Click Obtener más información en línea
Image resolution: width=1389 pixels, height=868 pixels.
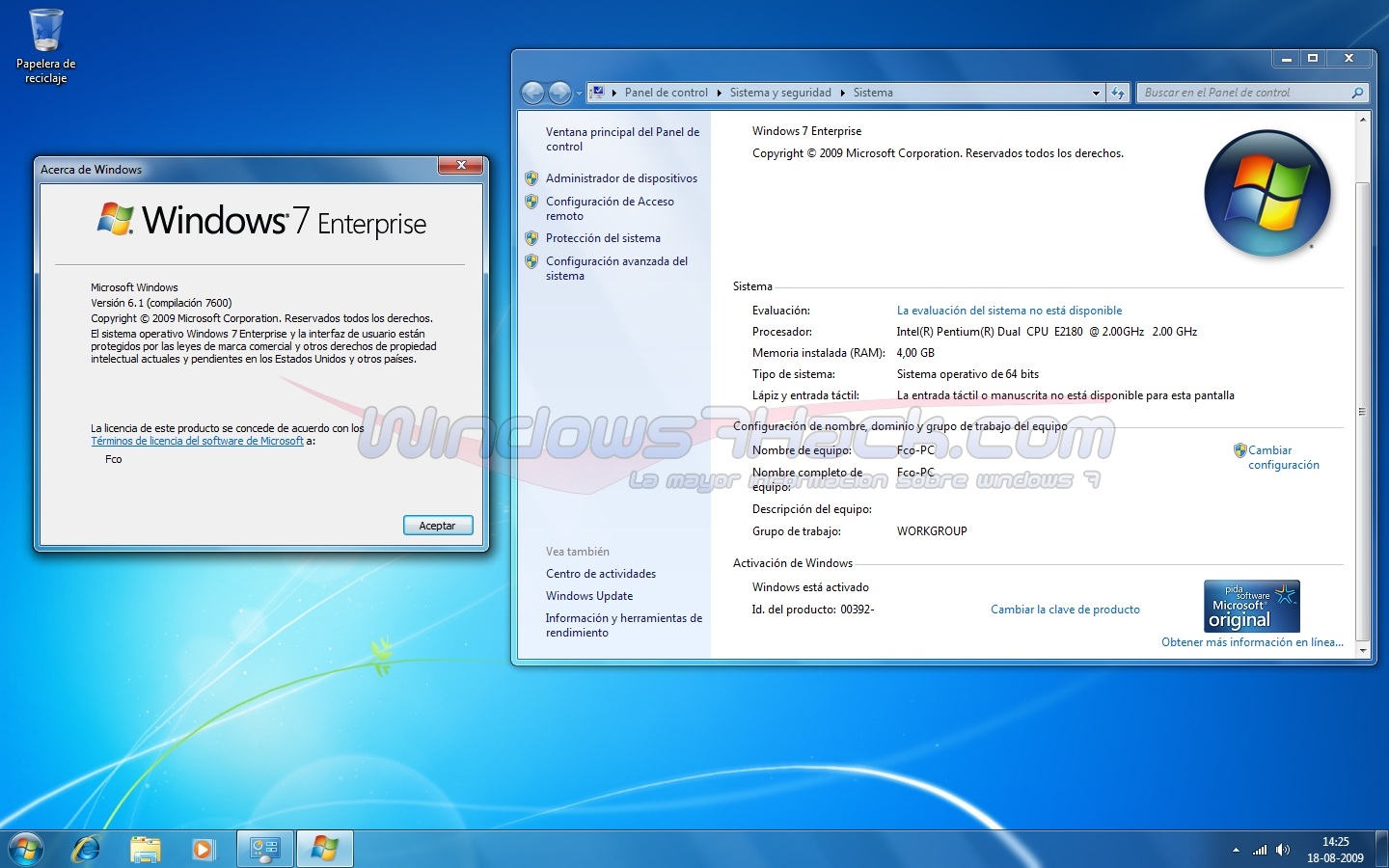coord(1252,642)
